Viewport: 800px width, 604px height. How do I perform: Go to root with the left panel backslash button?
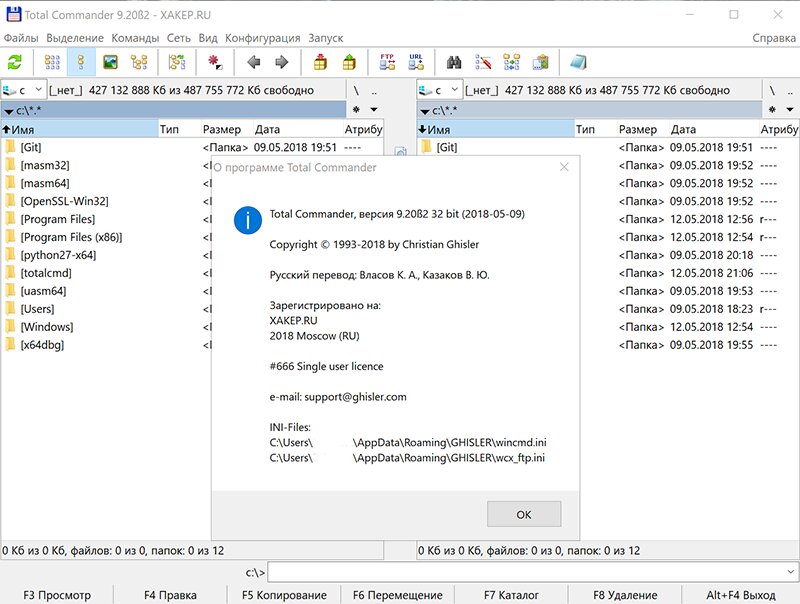tap(356, 91)
